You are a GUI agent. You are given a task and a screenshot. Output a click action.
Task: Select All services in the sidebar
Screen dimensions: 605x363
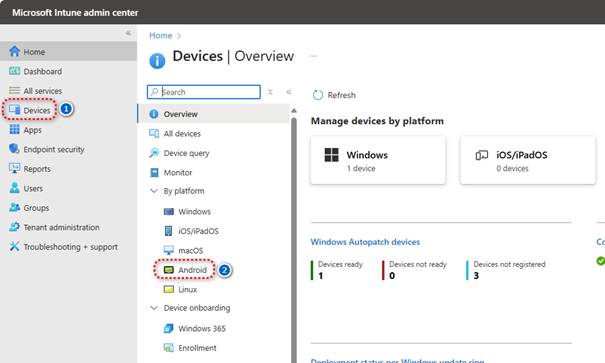coord(68,91)
